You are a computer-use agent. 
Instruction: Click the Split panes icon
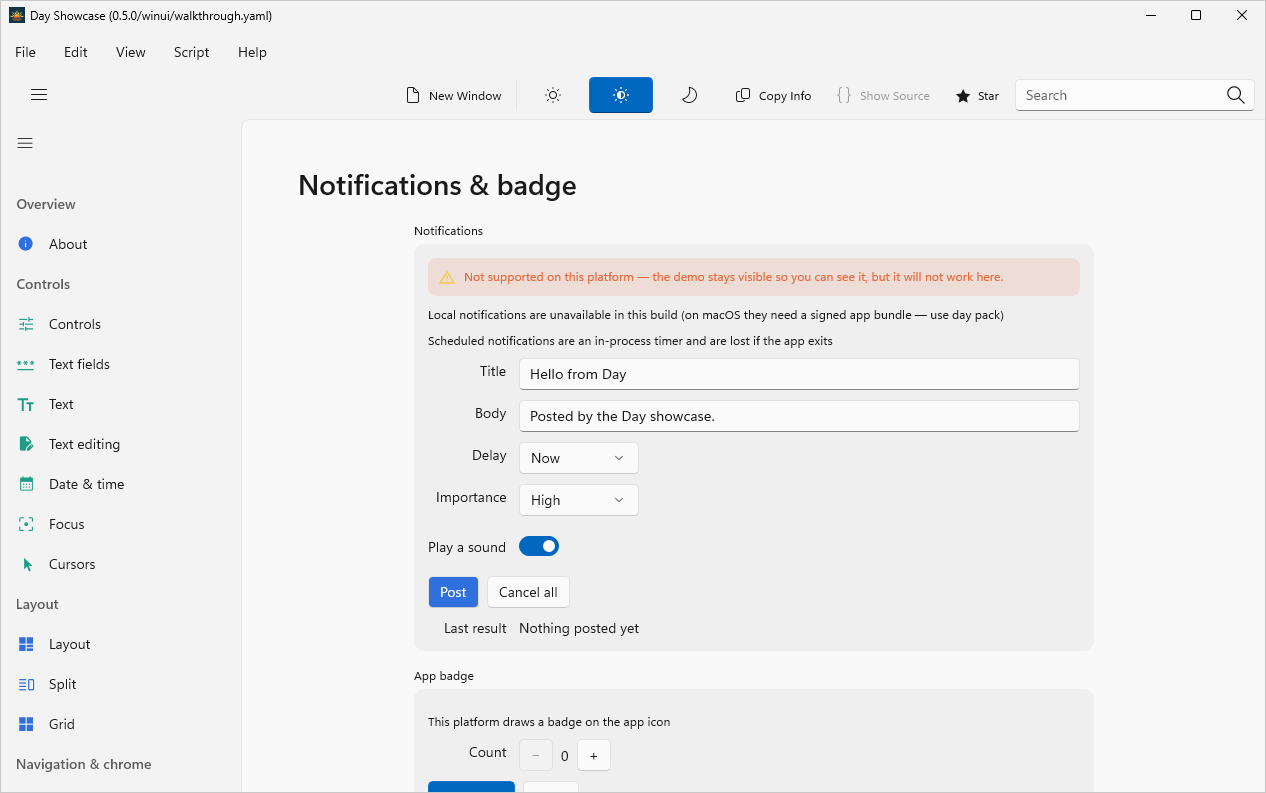(x=26, y=684)
